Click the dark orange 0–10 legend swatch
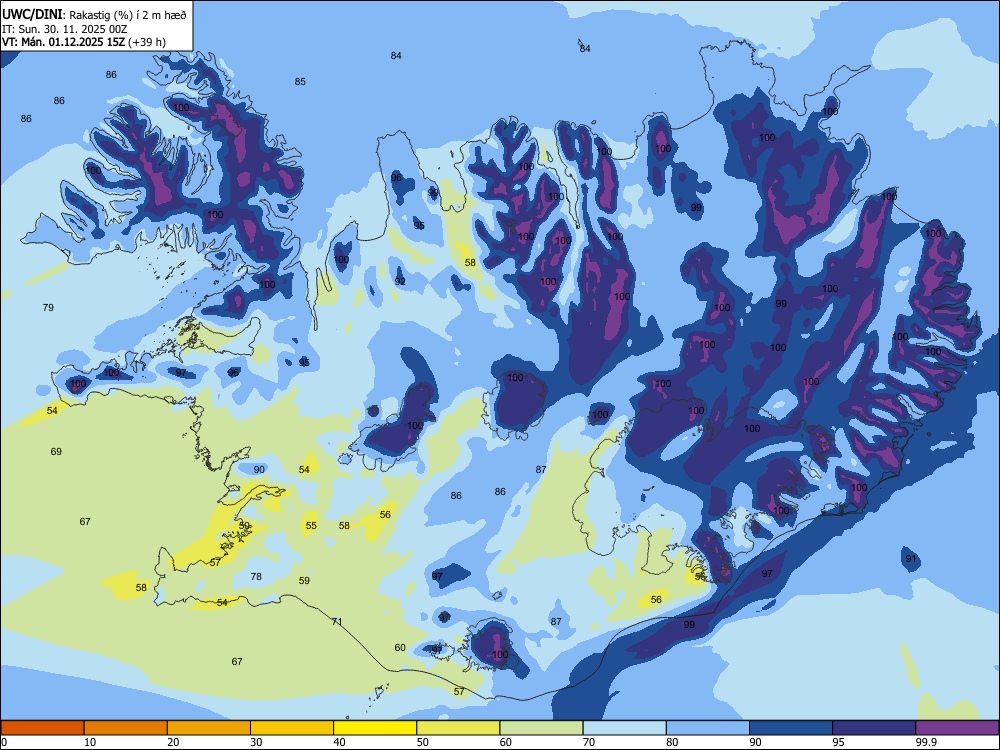1000x750 pixels. pos(42,728)
